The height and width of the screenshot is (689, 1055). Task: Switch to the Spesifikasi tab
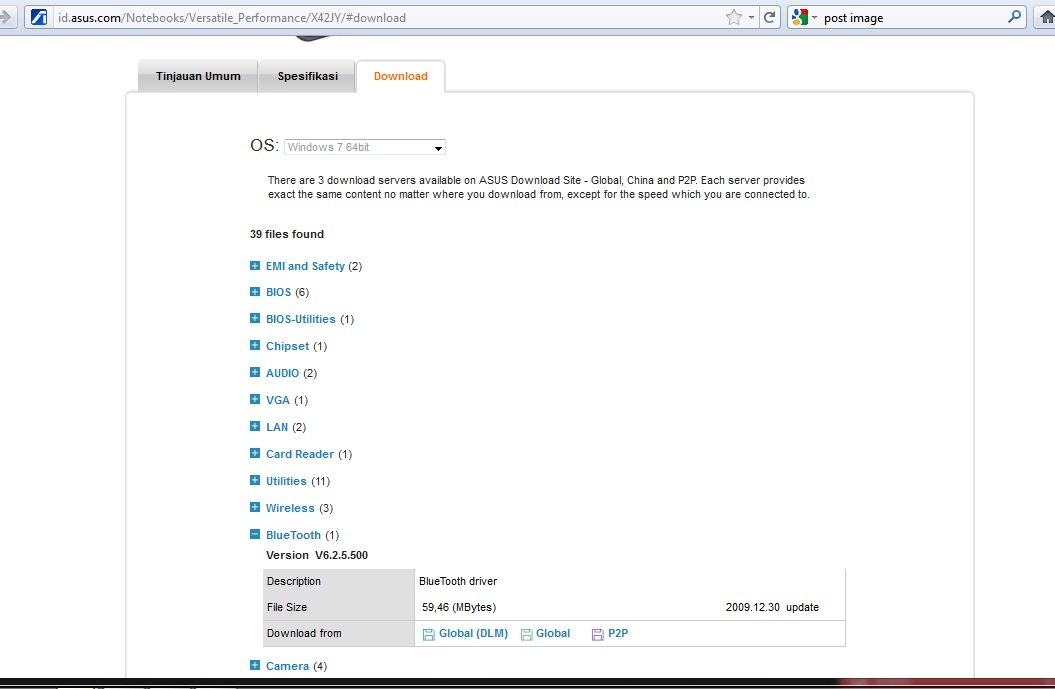307,76
